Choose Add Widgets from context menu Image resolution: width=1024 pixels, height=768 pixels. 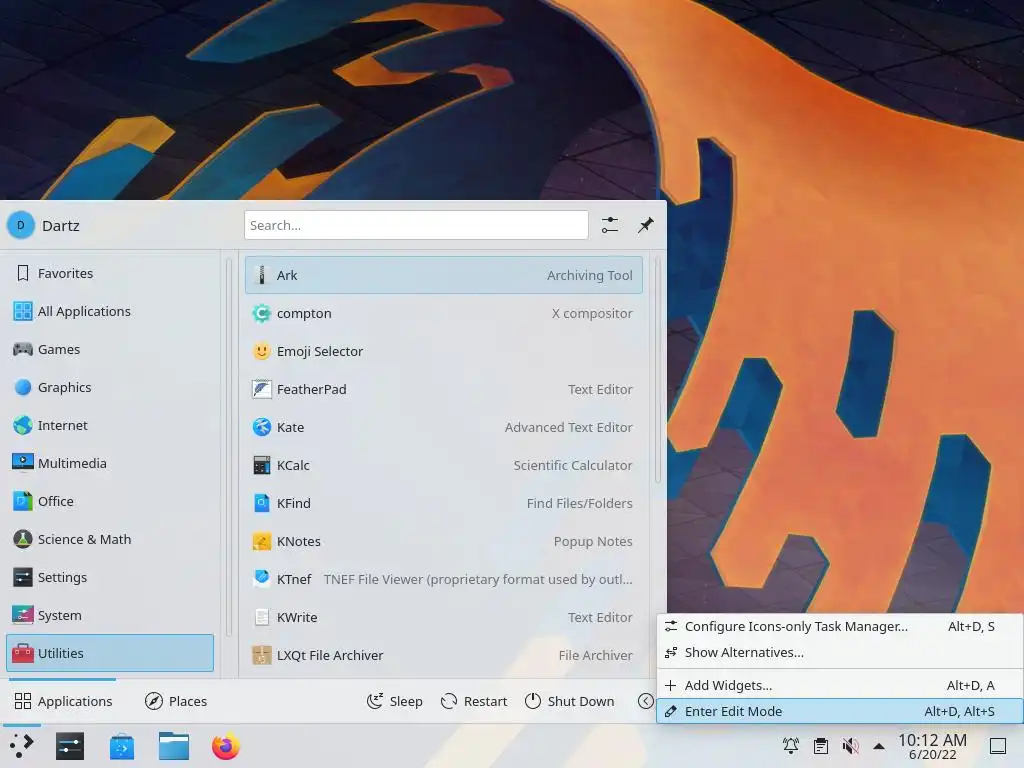click(839, 685)
